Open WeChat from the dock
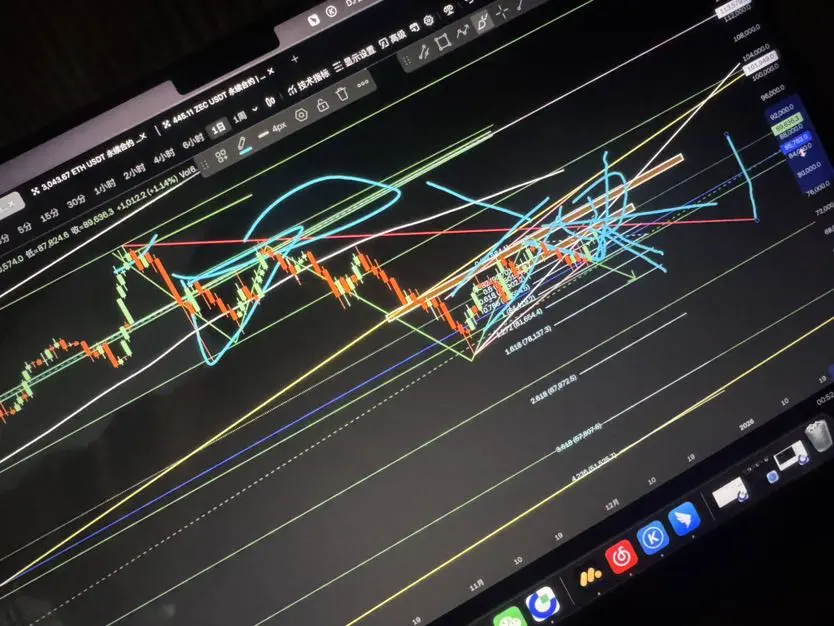 point(510,617)
